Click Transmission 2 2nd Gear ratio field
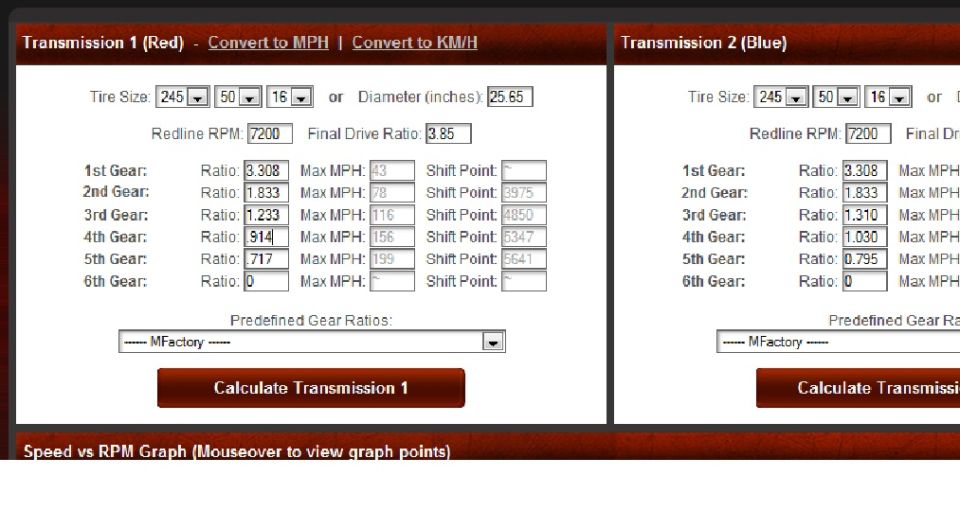The image size is (960, 511). pyautogui.click(x=864, y=193)
